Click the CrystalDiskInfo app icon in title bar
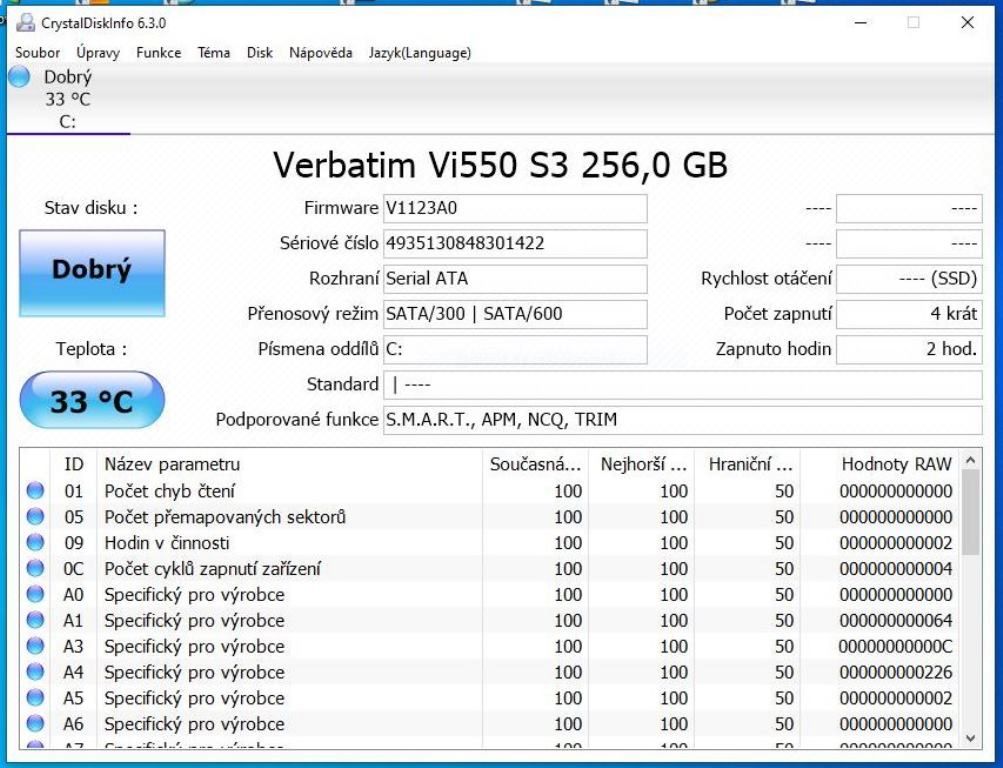Screen dimensions: 1003x768 coord(25,23)
